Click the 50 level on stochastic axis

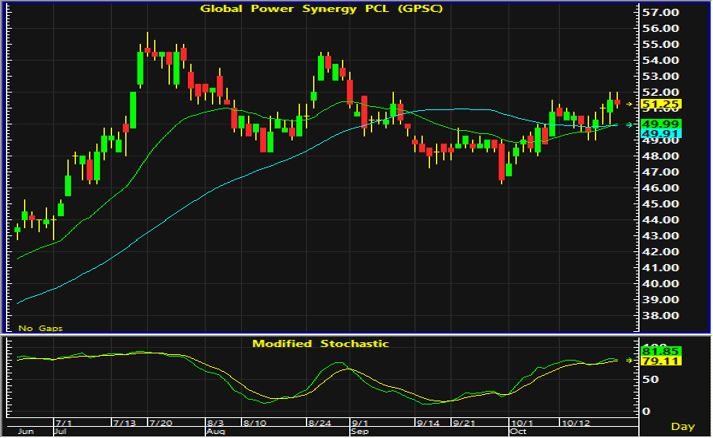coord(650,379)
